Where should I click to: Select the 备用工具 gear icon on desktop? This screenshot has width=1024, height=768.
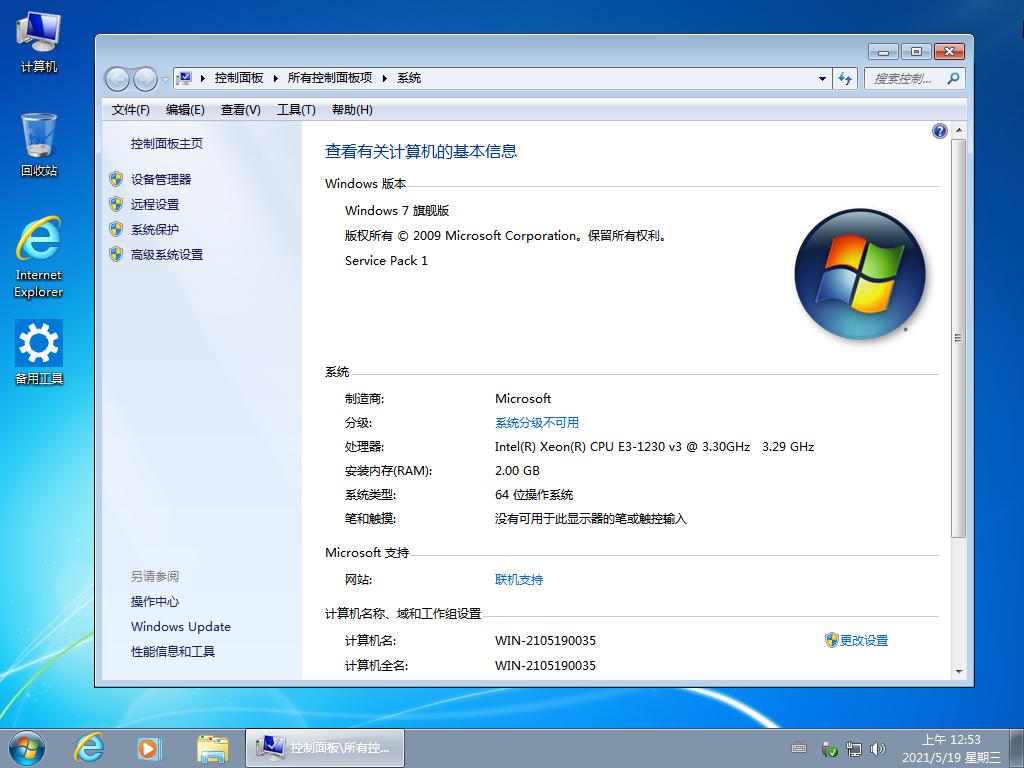click(x=39, y=352)
